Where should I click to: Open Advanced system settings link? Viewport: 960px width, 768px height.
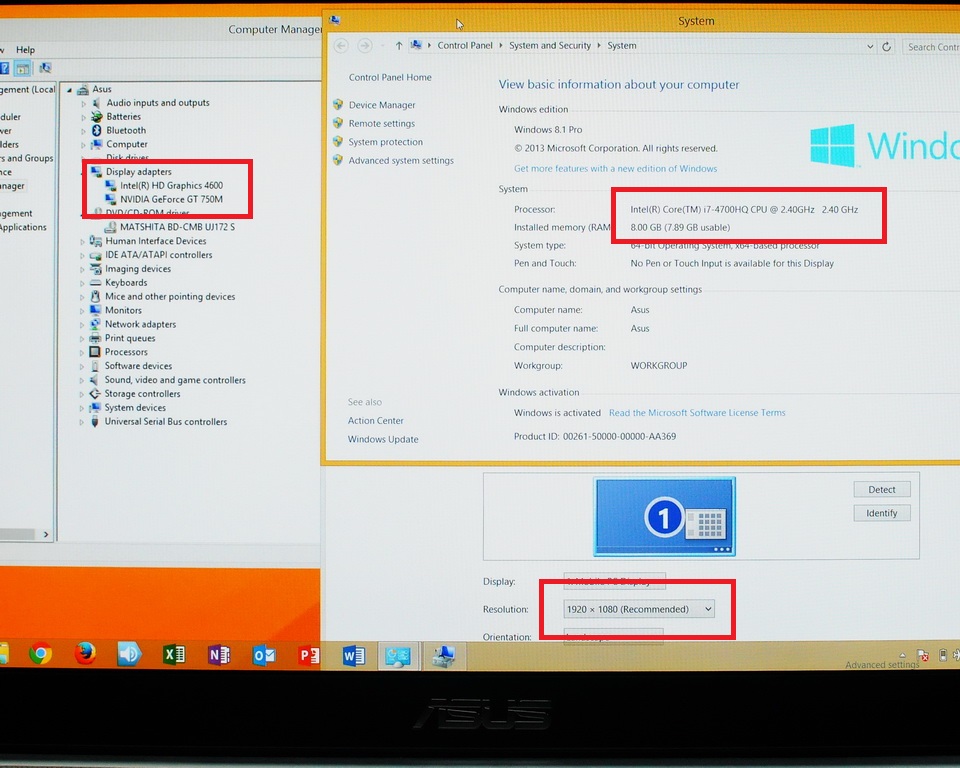click(x=401, y=160)
